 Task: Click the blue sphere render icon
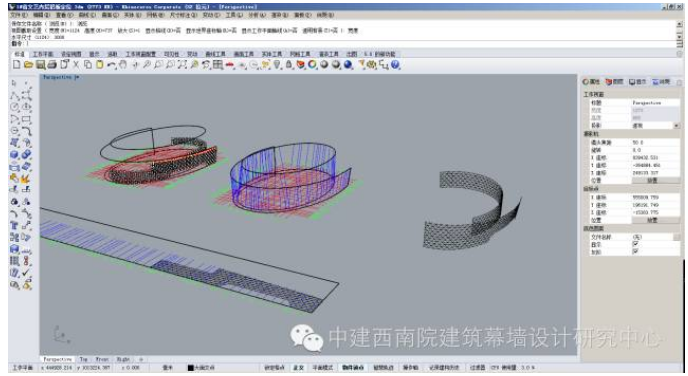[x=348, y=64]
